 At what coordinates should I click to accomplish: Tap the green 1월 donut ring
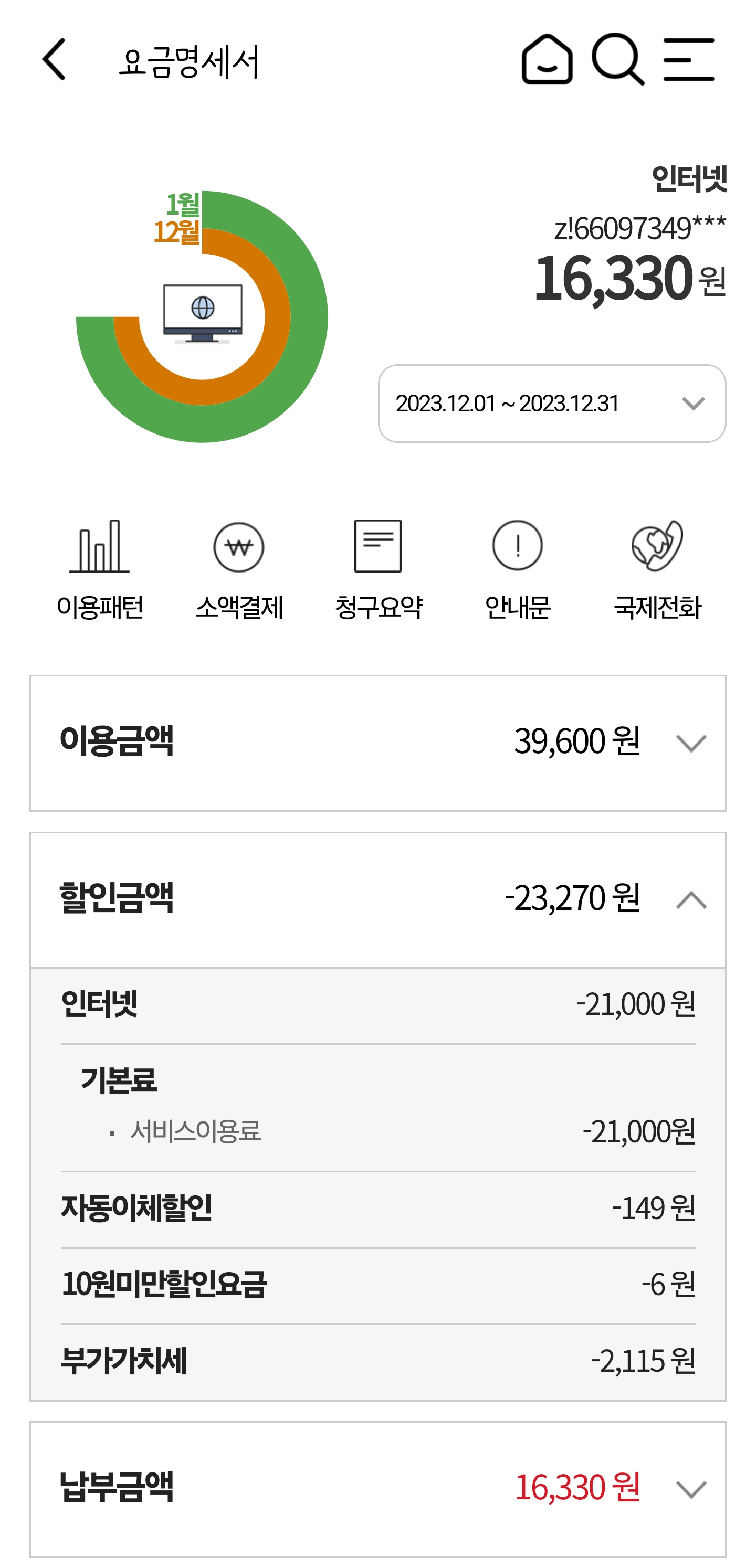308,316
